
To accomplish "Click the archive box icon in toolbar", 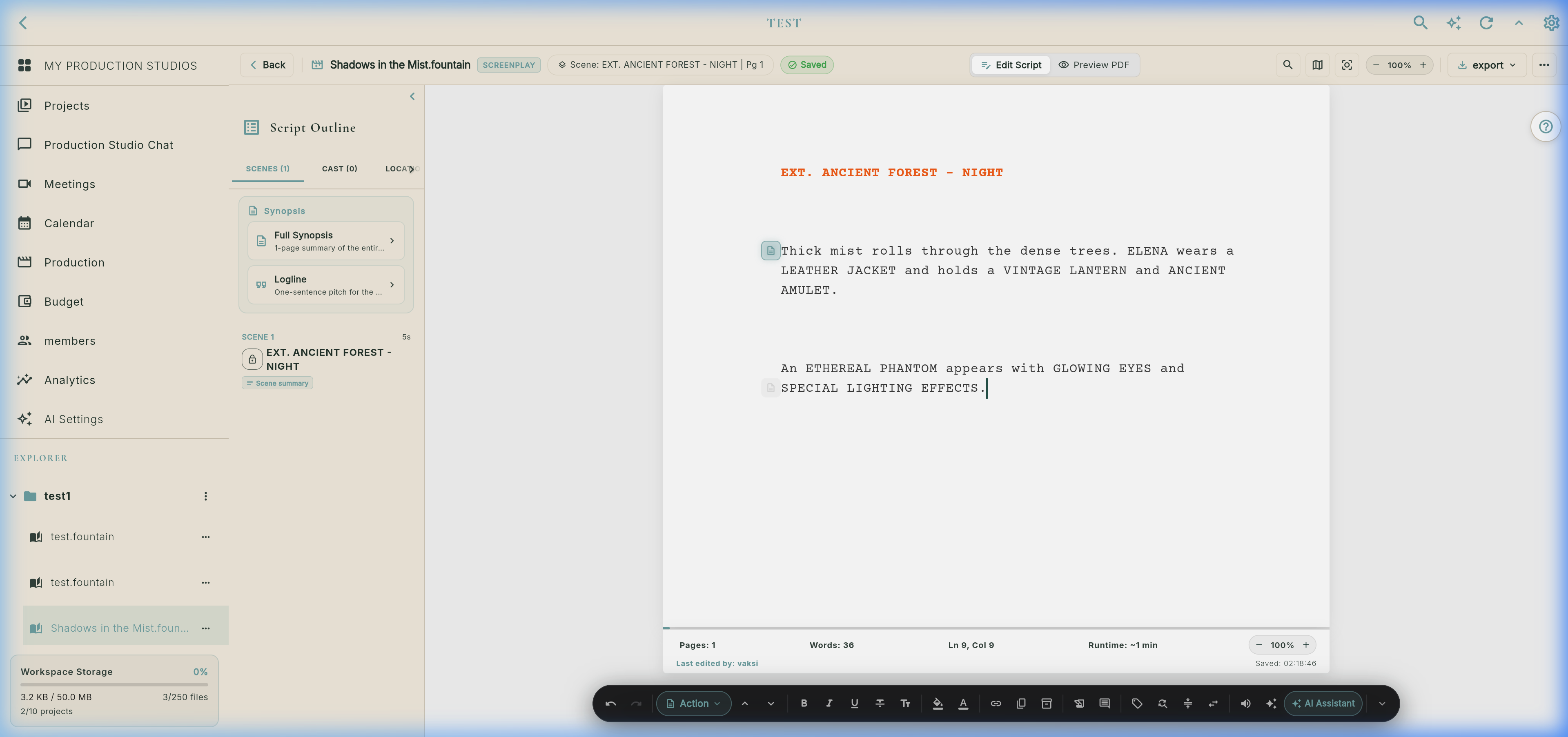I will point(1046,704).
